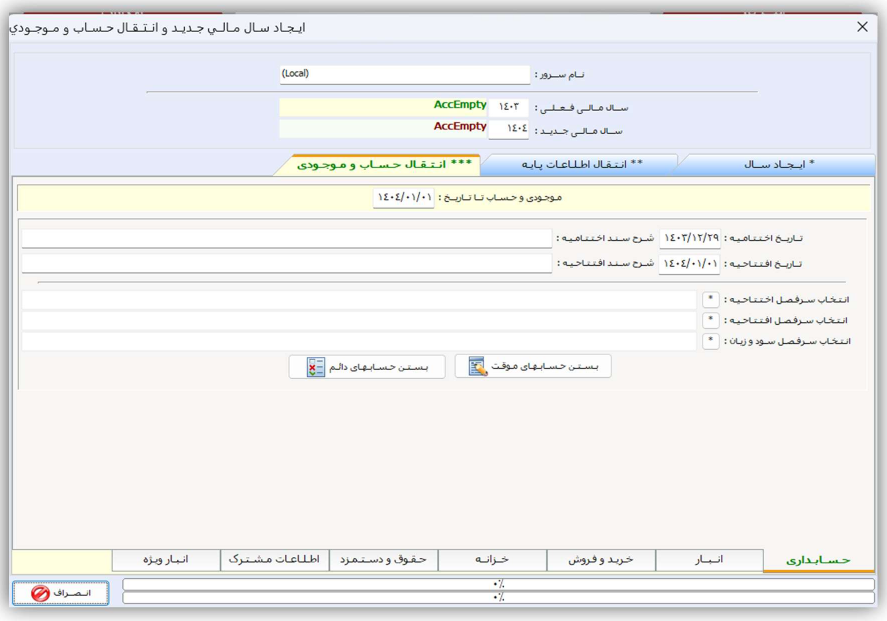The image size is (887, 621).
Task: Click the تاریخ اختتامیه date field
Action: pos(690,238)
